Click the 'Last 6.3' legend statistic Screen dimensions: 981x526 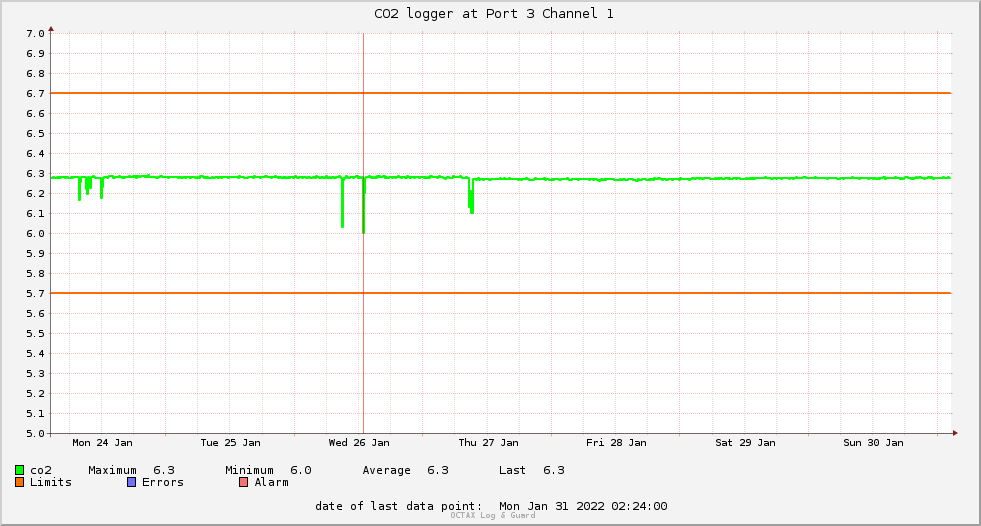(532, 470)
